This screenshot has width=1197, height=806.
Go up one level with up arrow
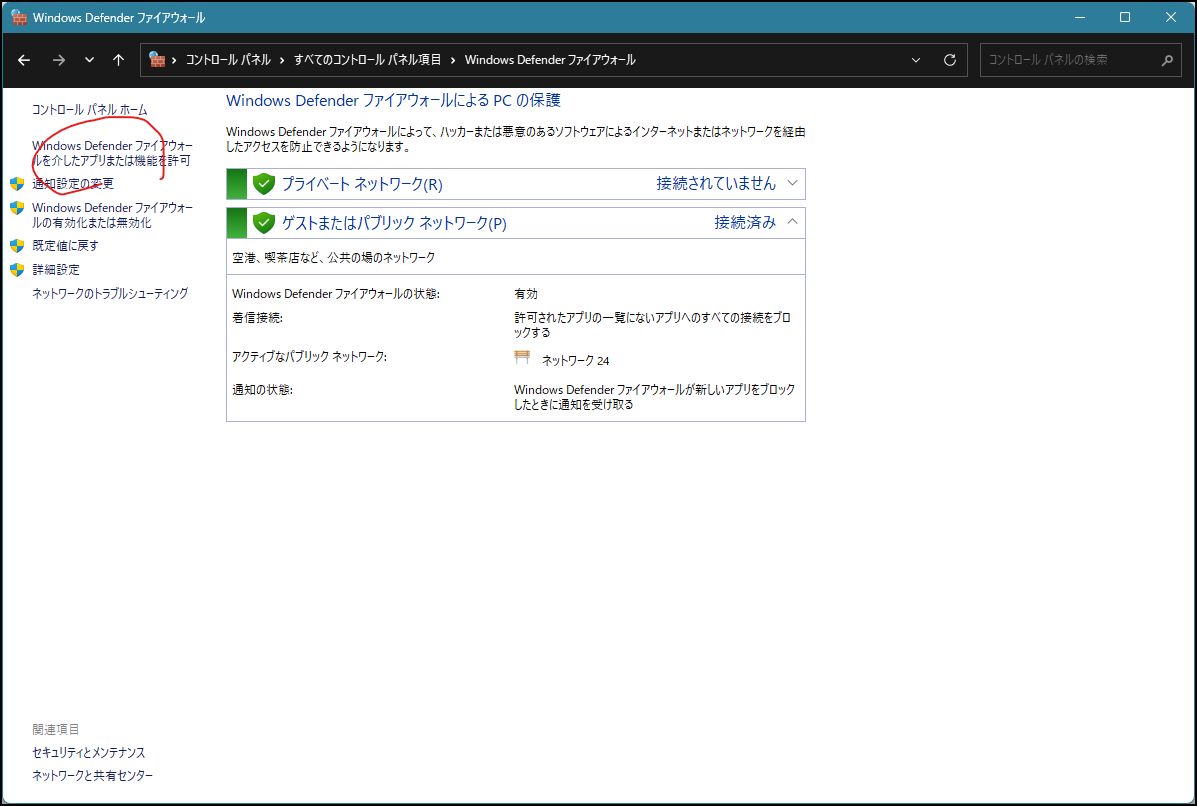pyautogui.click(x=118, y=60)
